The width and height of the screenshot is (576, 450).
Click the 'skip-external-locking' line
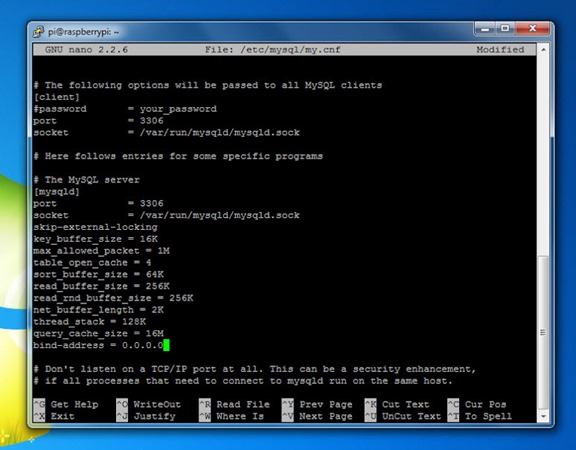[x=95, y=227]
